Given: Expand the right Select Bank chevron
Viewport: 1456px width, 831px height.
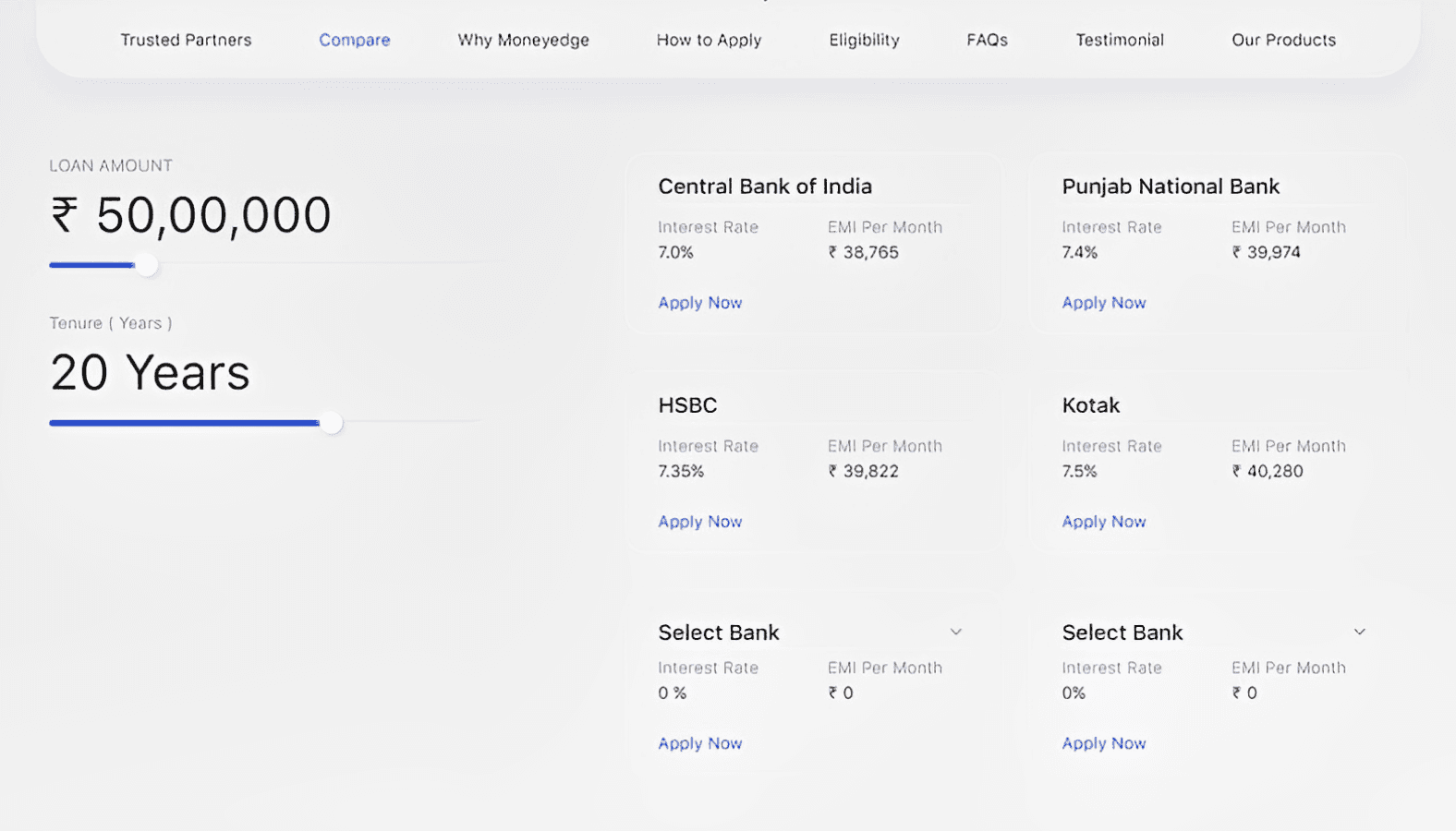Looking at the screenshot, I should click(1359, 632).
